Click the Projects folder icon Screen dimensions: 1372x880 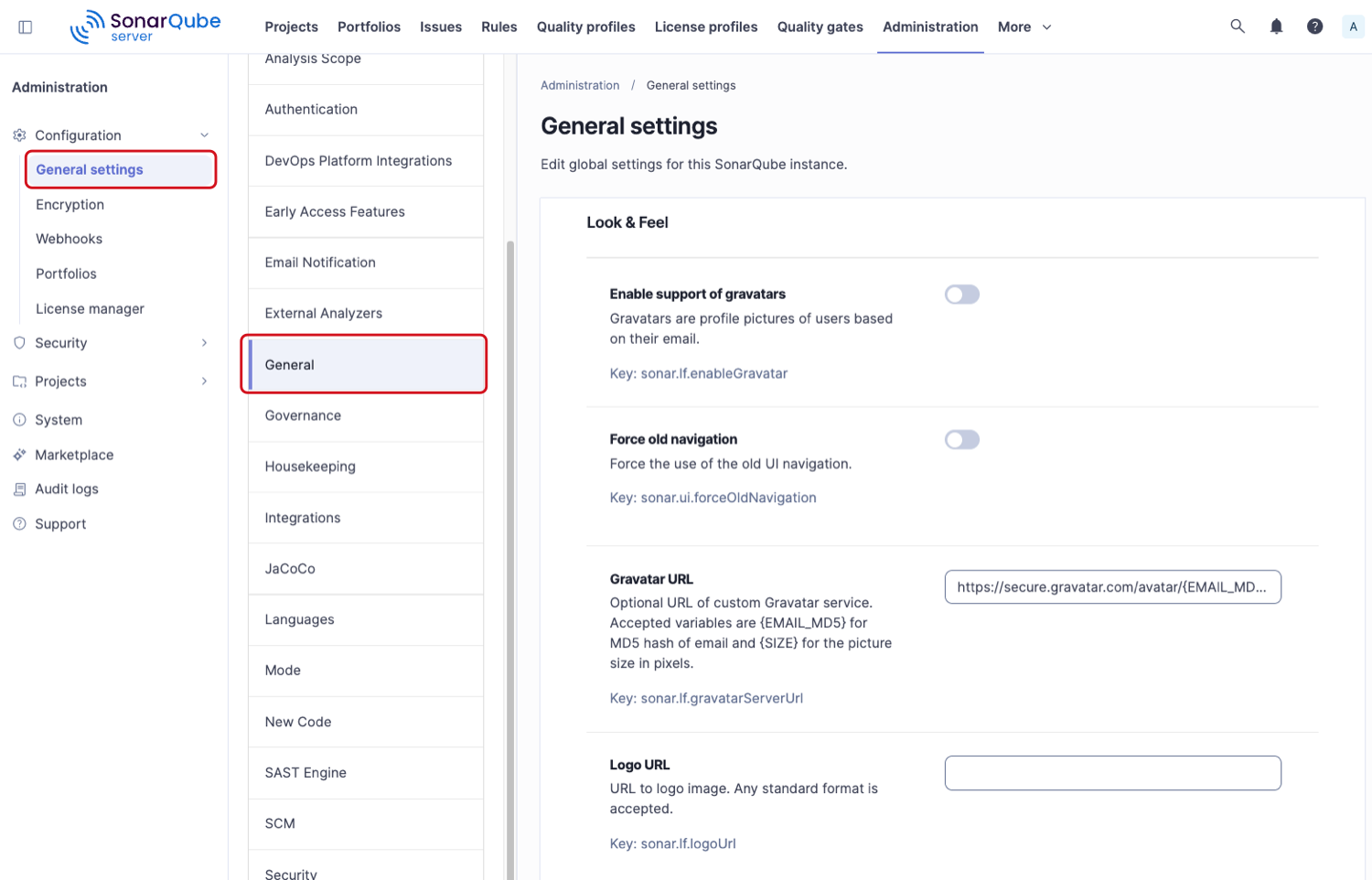[19, 381]
